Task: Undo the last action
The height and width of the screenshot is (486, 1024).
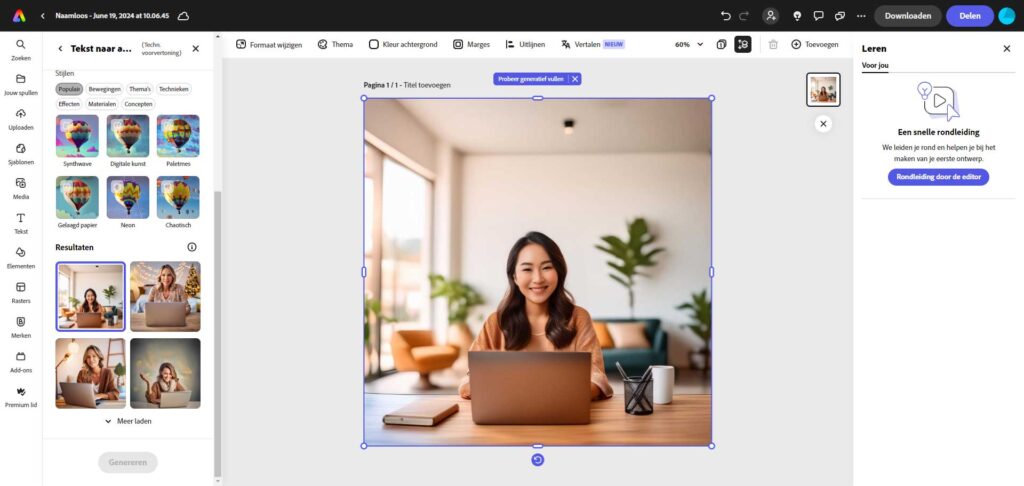Action: point(726,16)
